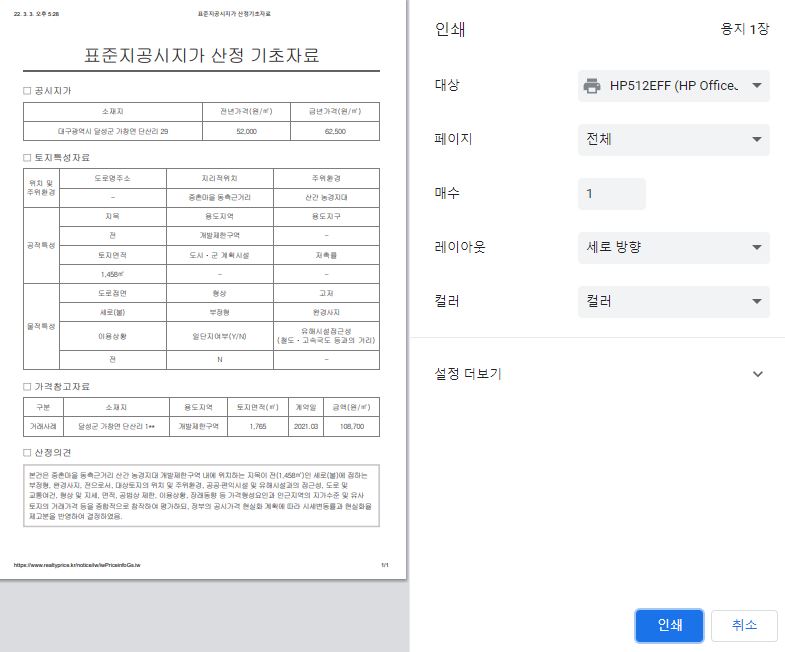The image size is (785, 652).
Task: Click the dropdown arrow of 전체 pages field
Action: [x=757, y=139]
